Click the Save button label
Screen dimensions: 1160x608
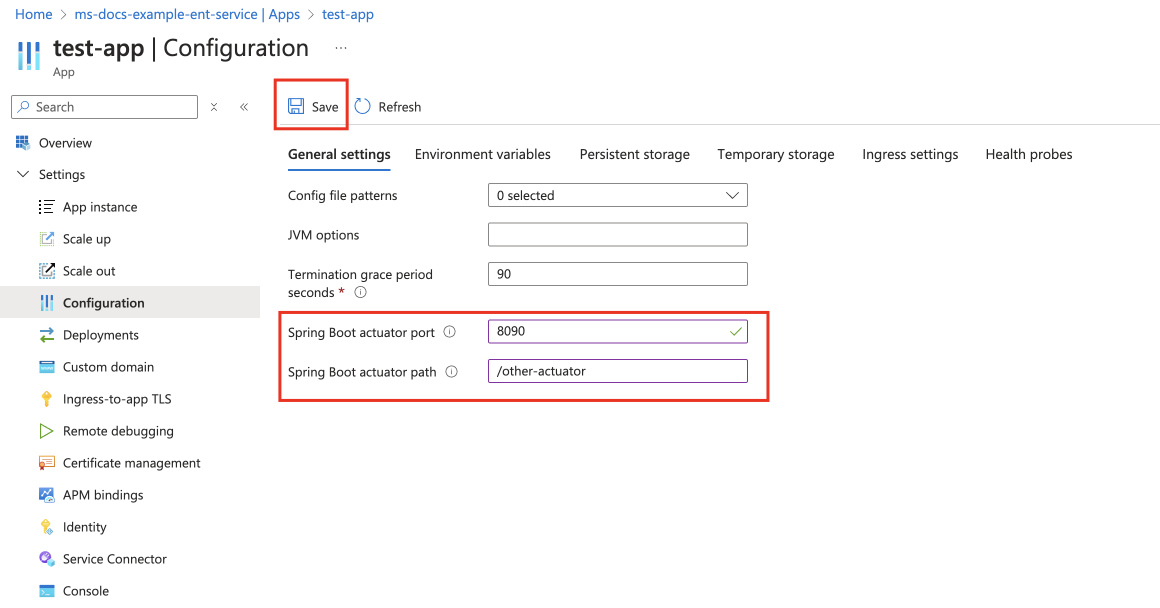(x=325, y=107)
